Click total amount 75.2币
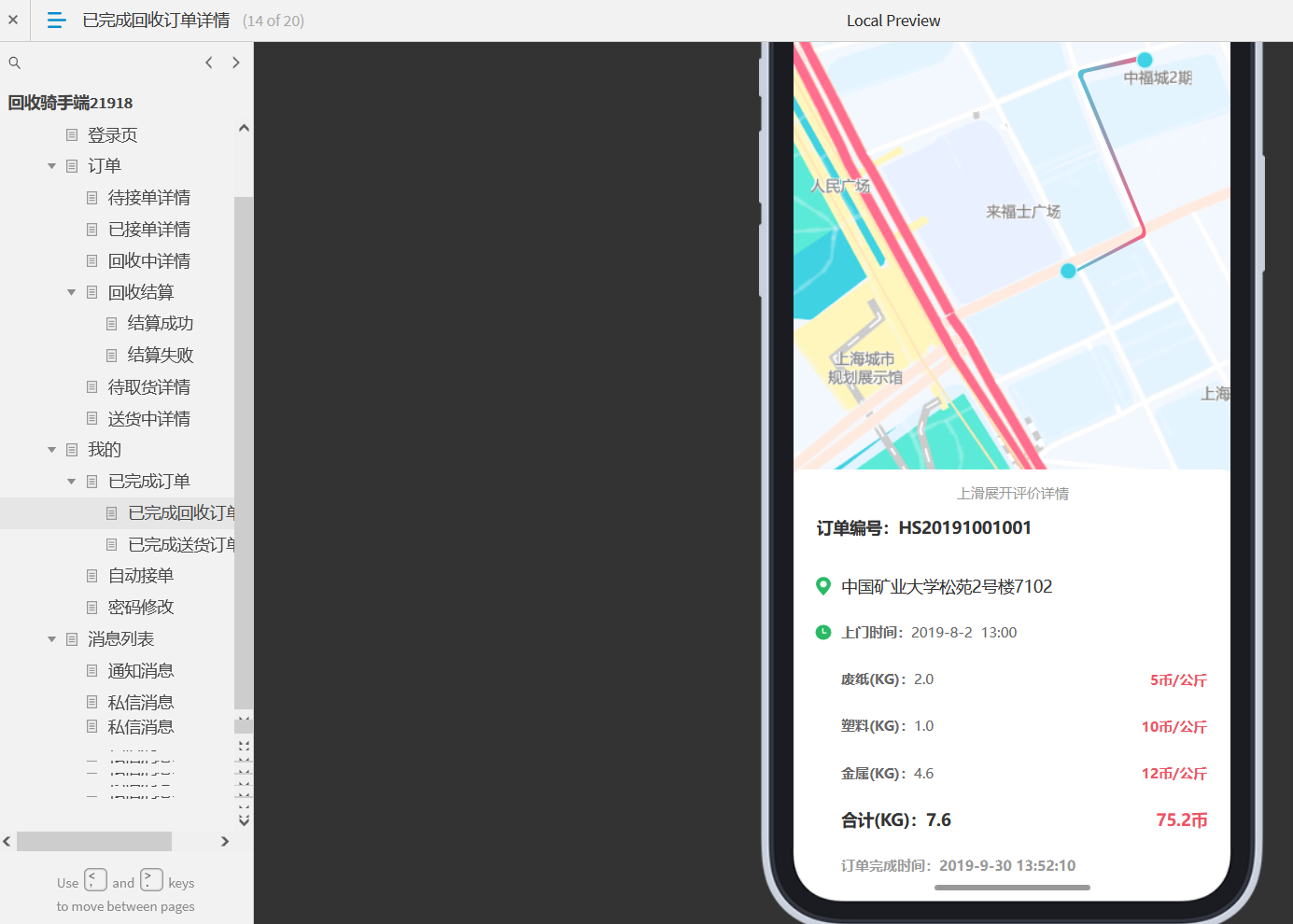1293x924 pixels. [1182, 820]
